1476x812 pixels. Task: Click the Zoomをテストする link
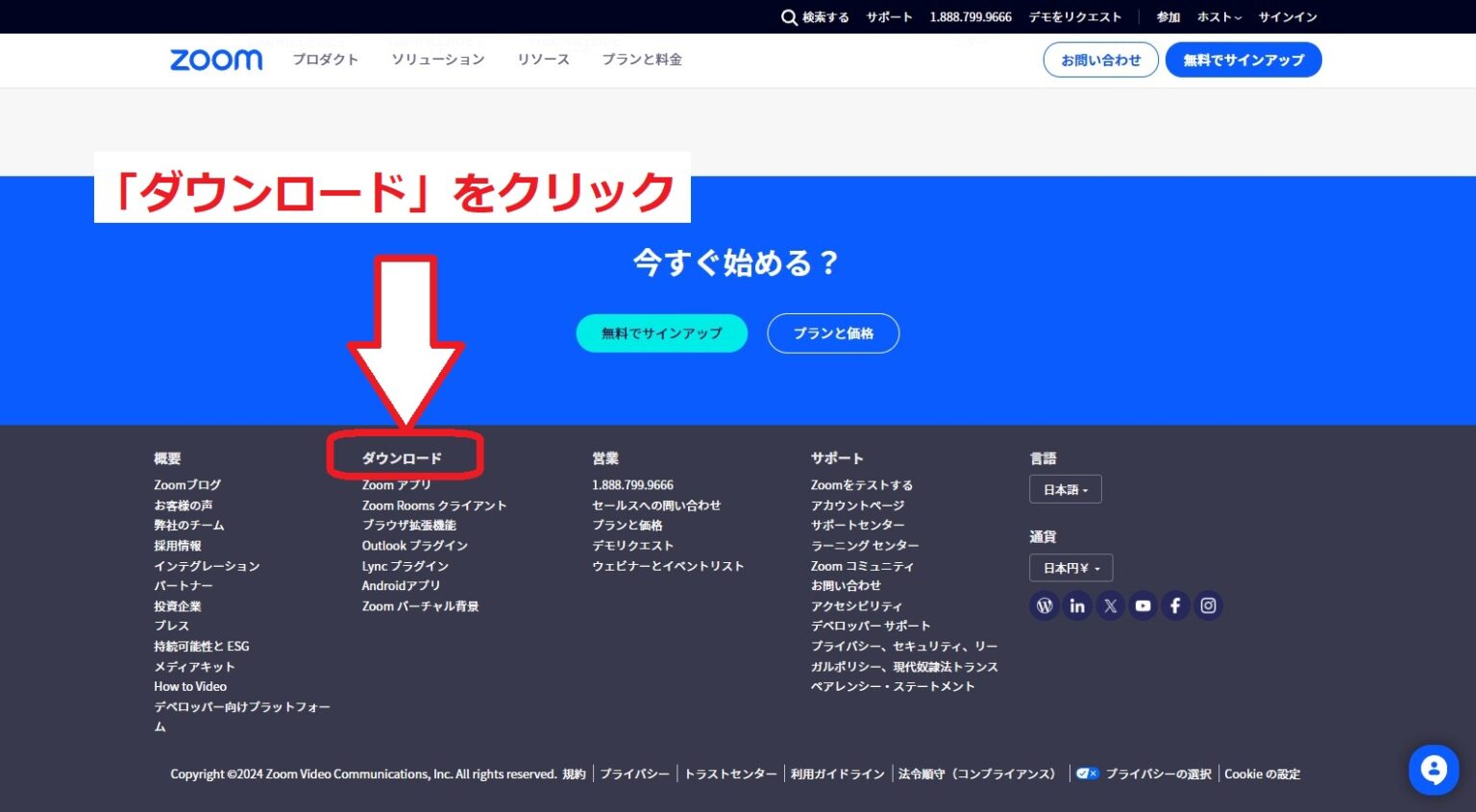pyautogui.click(x=860, y=484)
